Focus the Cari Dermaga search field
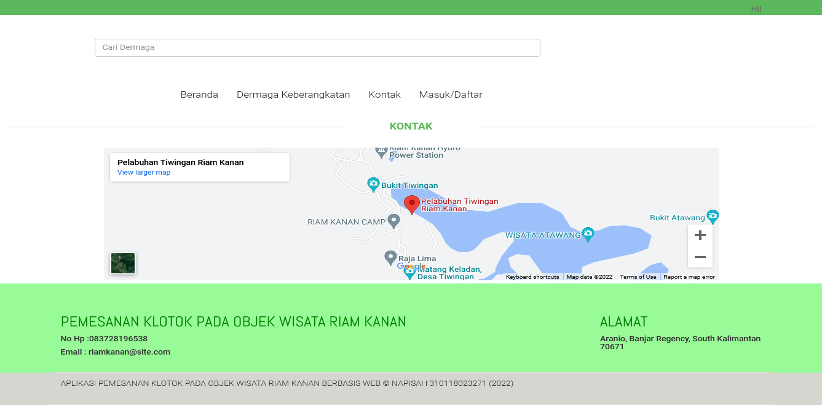This screenshot has height=406, width=822. 317,48
